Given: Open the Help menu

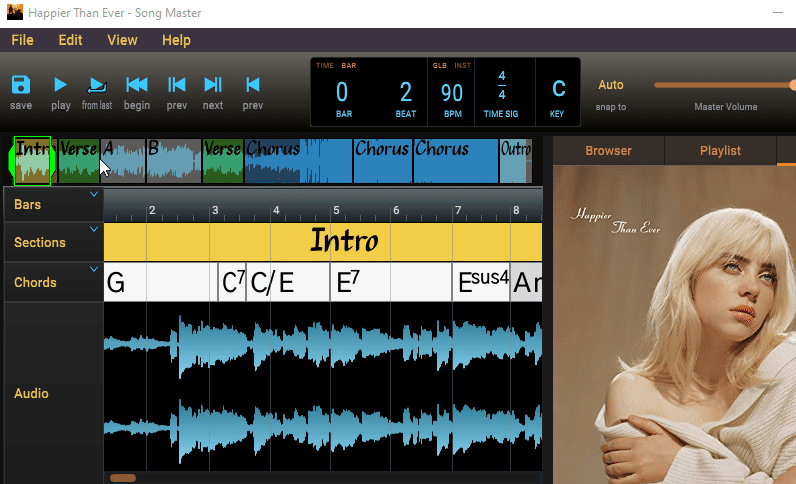Looking at the screenshot, I should [x=176, y=40].
